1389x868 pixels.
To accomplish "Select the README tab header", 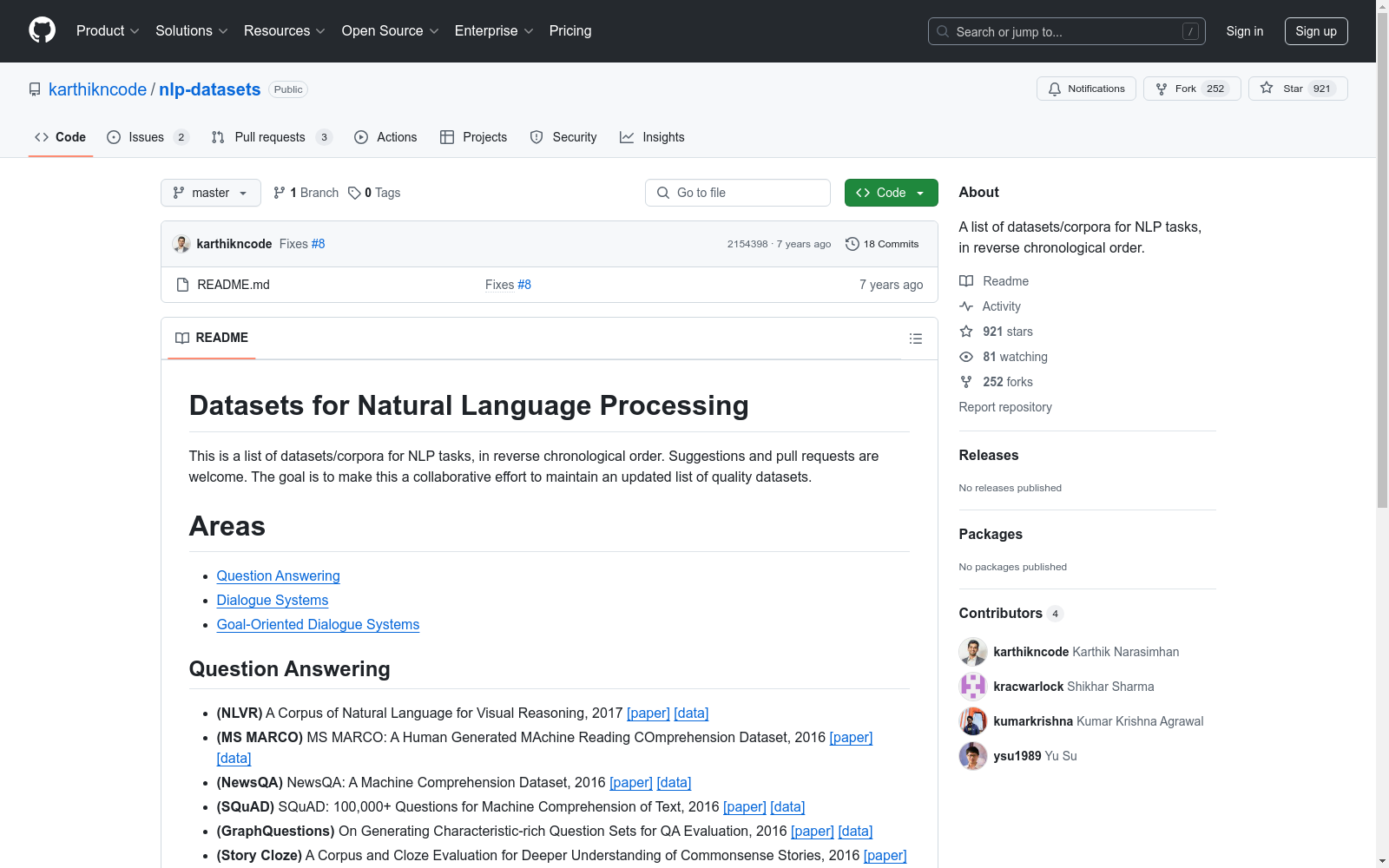I will 212,338.
